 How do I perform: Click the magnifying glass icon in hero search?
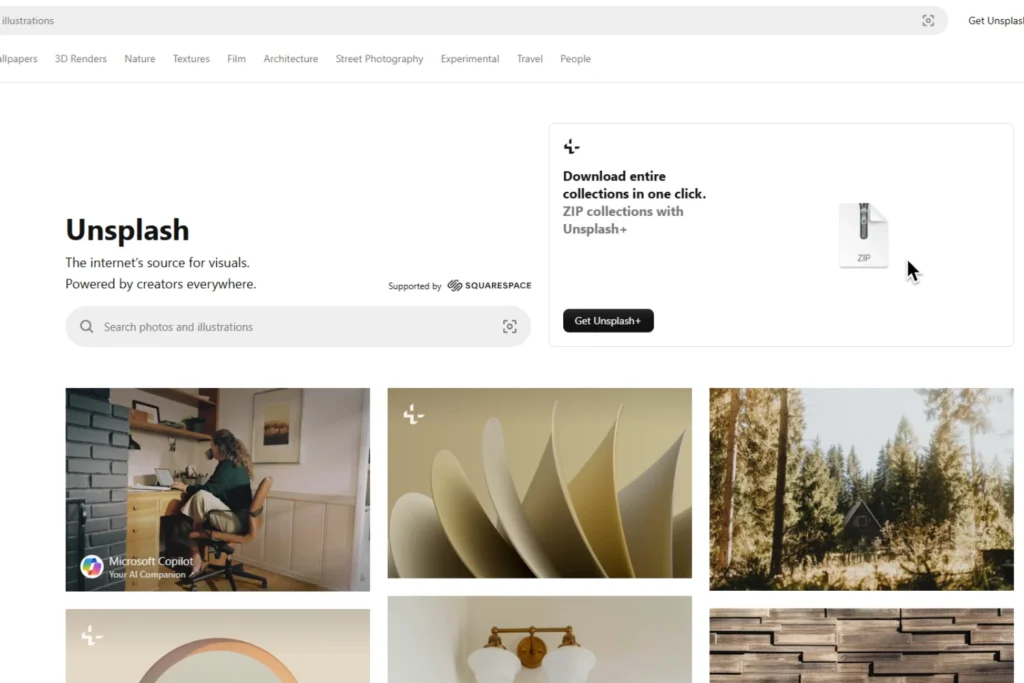86,326
